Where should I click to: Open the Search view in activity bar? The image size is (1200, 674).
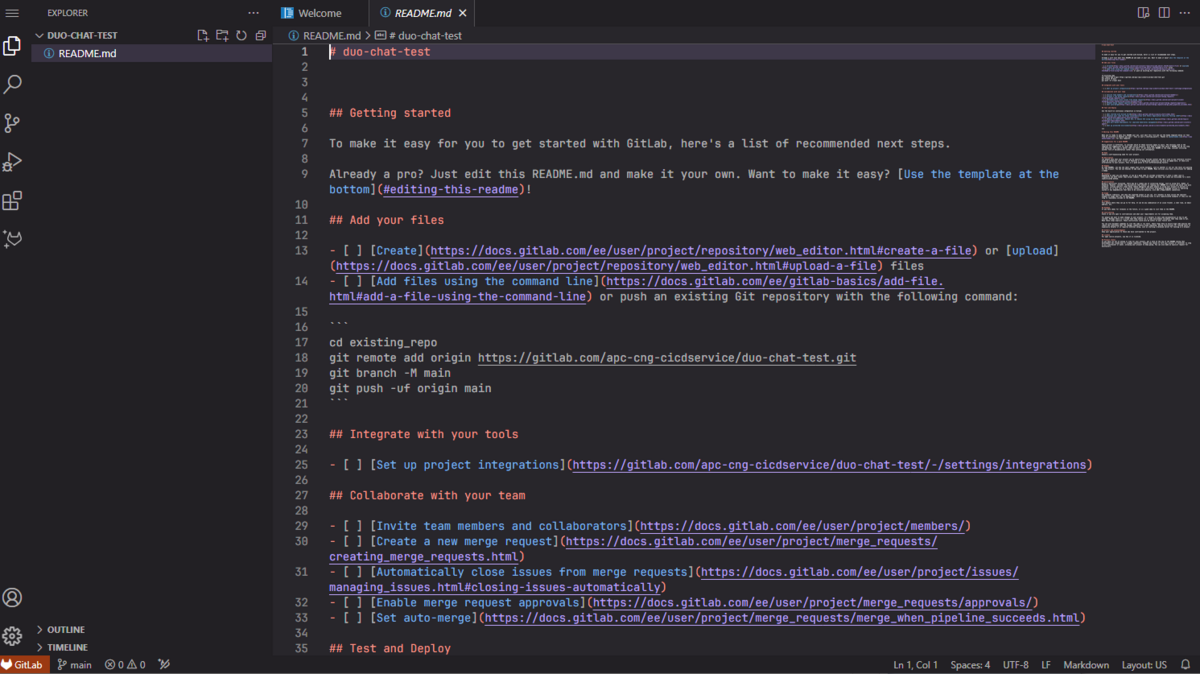(12, 85)
